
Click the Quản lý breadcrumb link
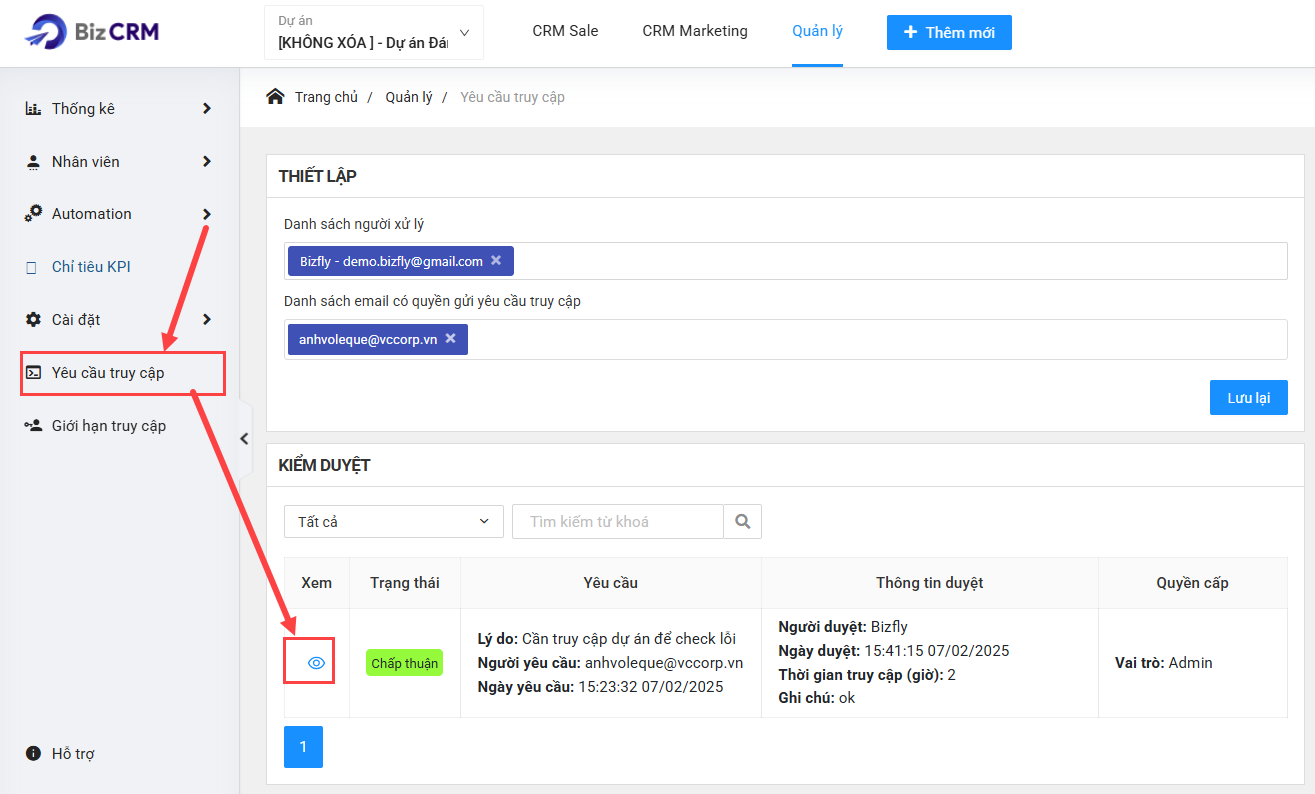click(x=409, y=97)
